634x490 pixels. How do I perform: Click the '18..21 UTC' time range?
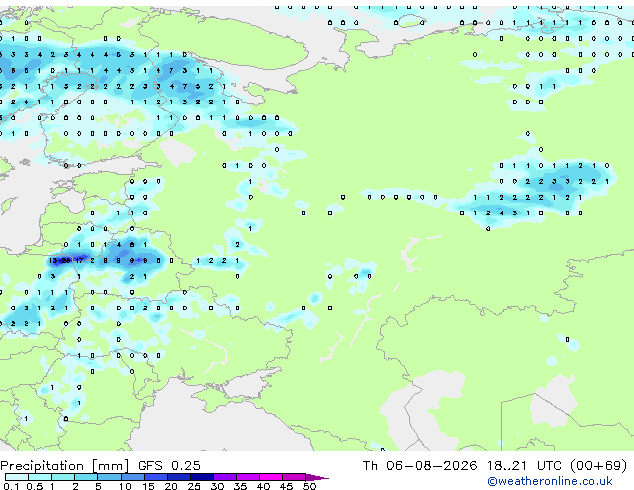[x=524, y=466]
